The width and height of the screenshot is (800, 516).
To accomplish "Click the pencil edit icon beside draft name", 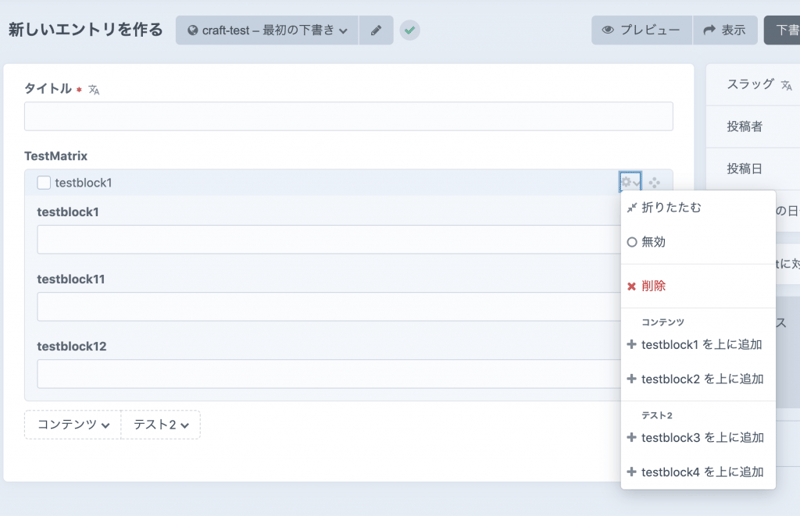I will coord(376,31).
